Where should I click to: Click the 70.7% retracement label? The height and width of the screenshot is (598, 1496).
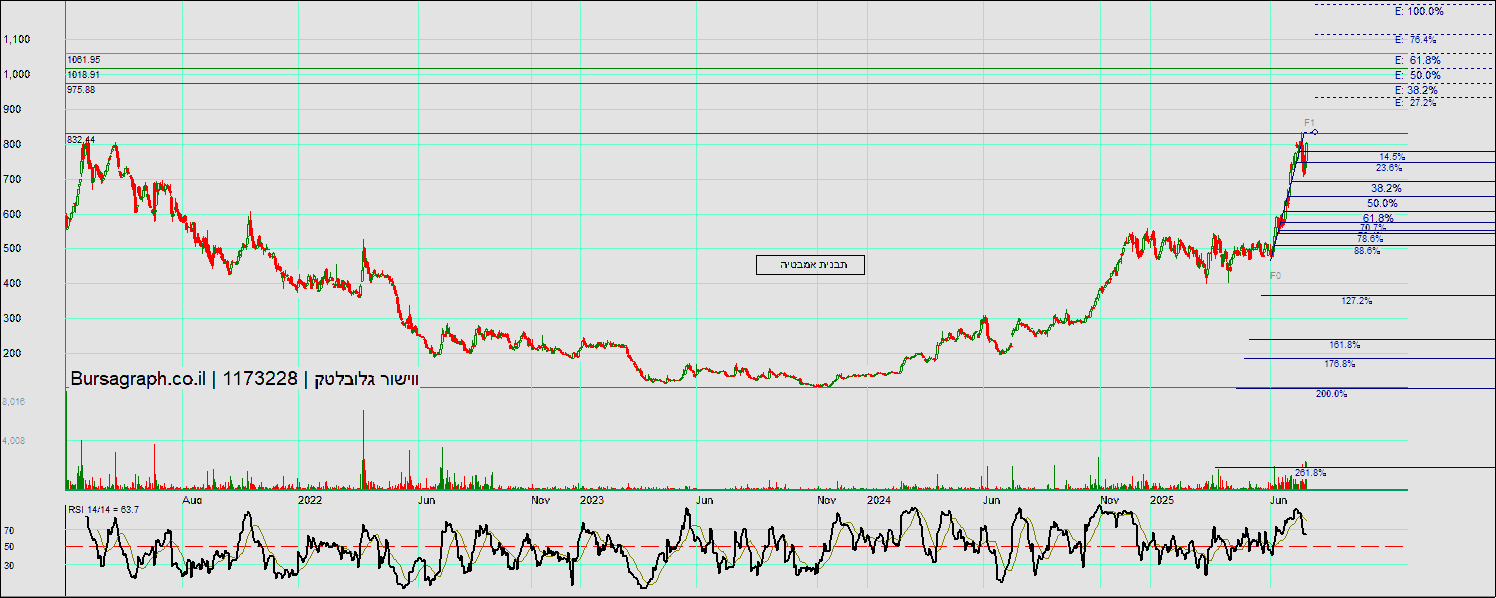tap(1372, 228)
